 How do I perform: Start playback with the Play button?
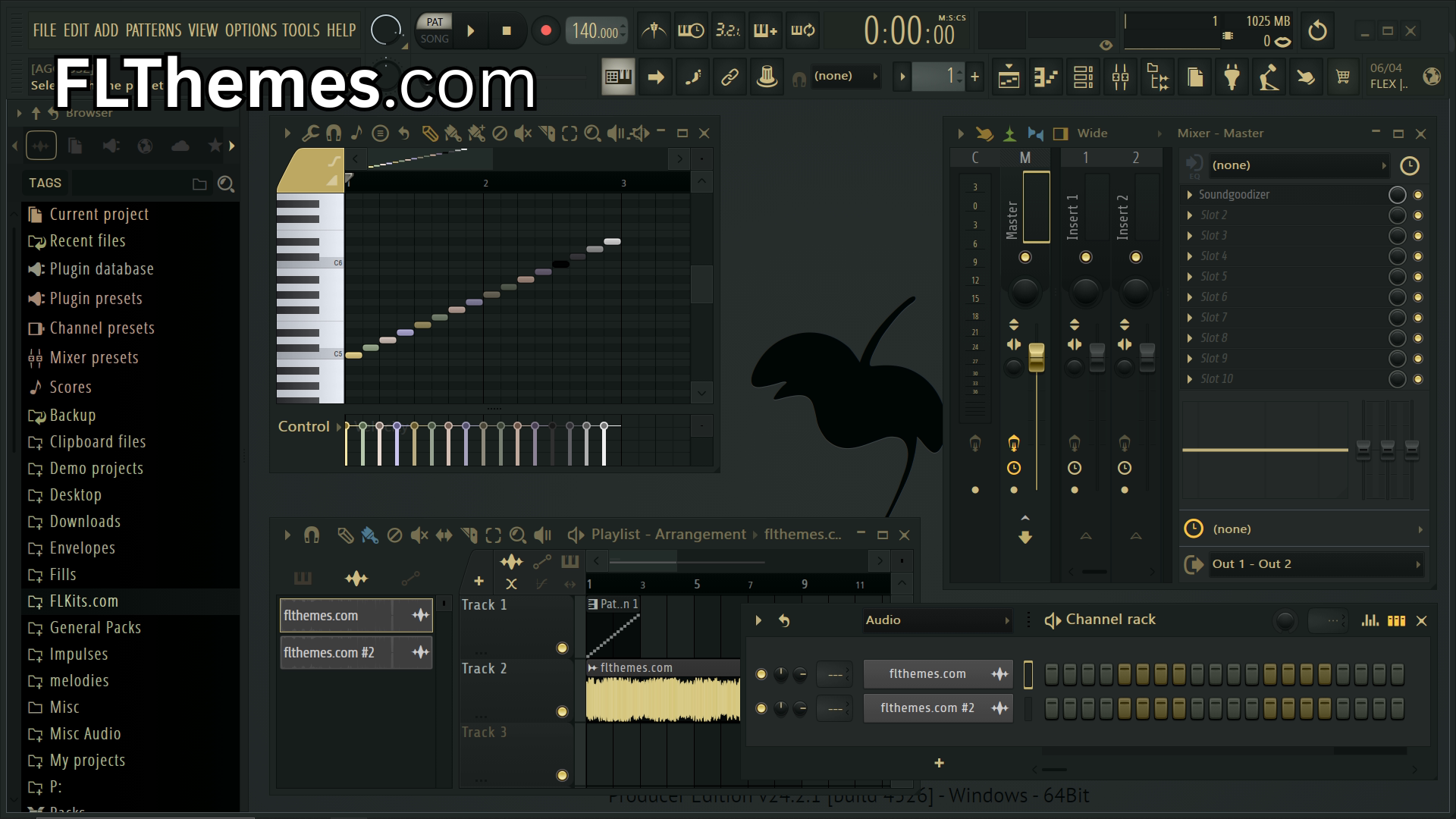pos(471,31)
